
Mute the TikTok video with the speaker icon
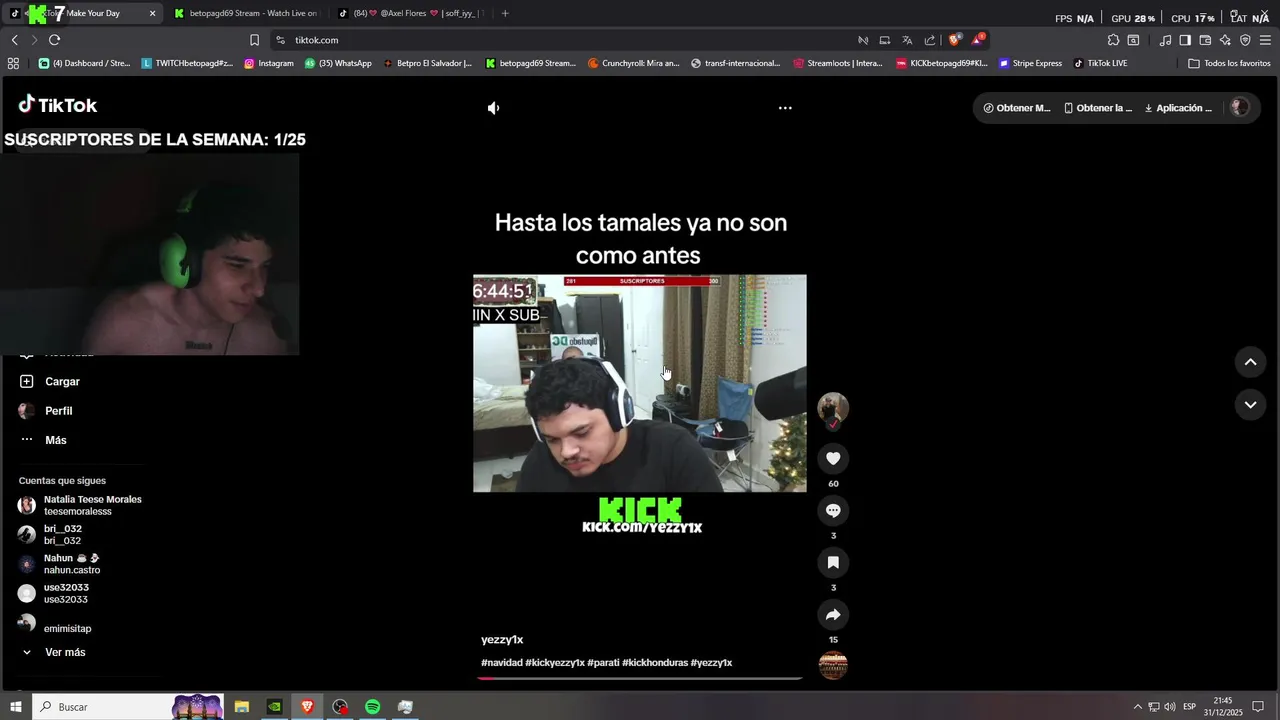click(x=493, y=108)
